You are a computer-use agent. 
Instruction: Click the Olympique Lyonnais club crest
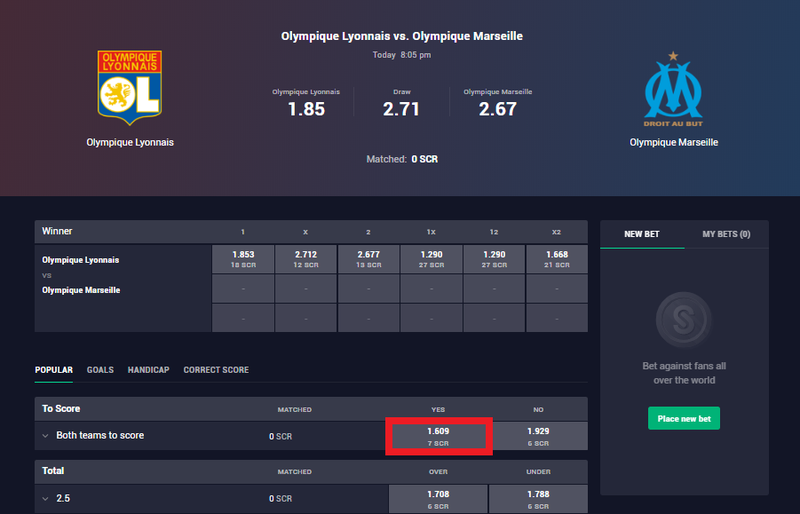click(x=130, y=87)
